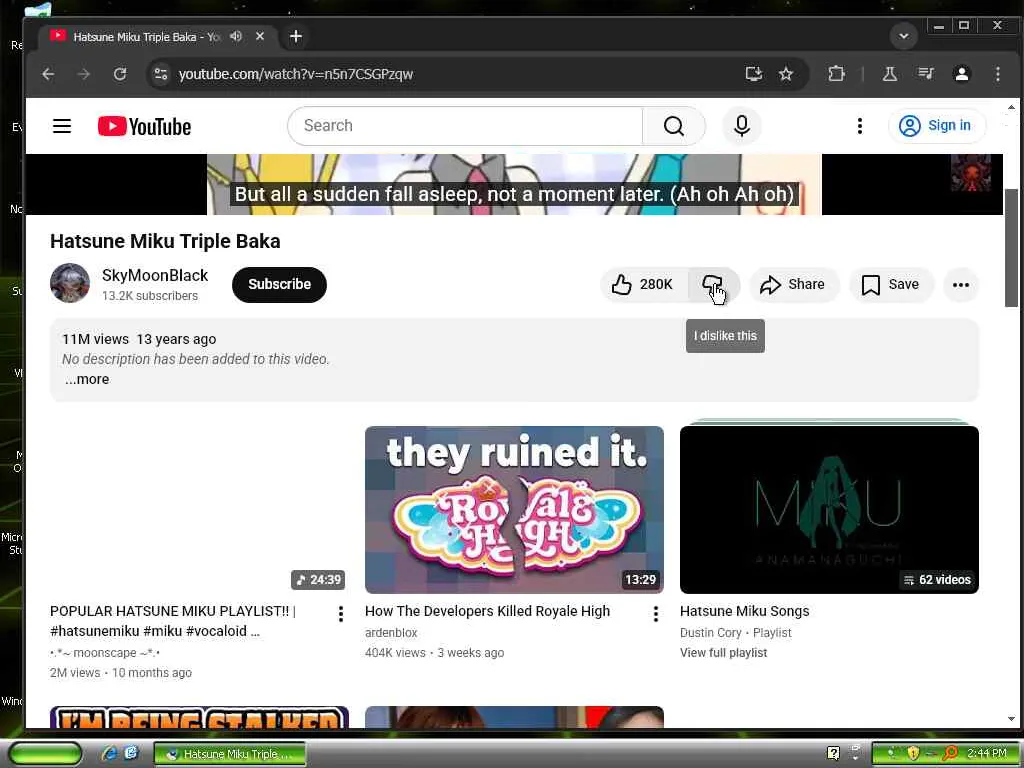This screenshot has width=1024, height=768.
Task: View site information icon in address bar
Action: point(161,74)
